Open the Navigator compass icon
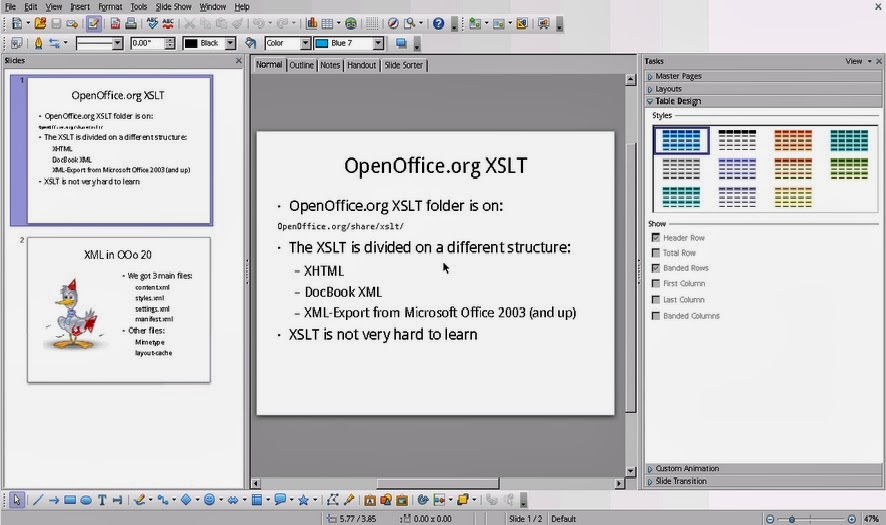 393,24
